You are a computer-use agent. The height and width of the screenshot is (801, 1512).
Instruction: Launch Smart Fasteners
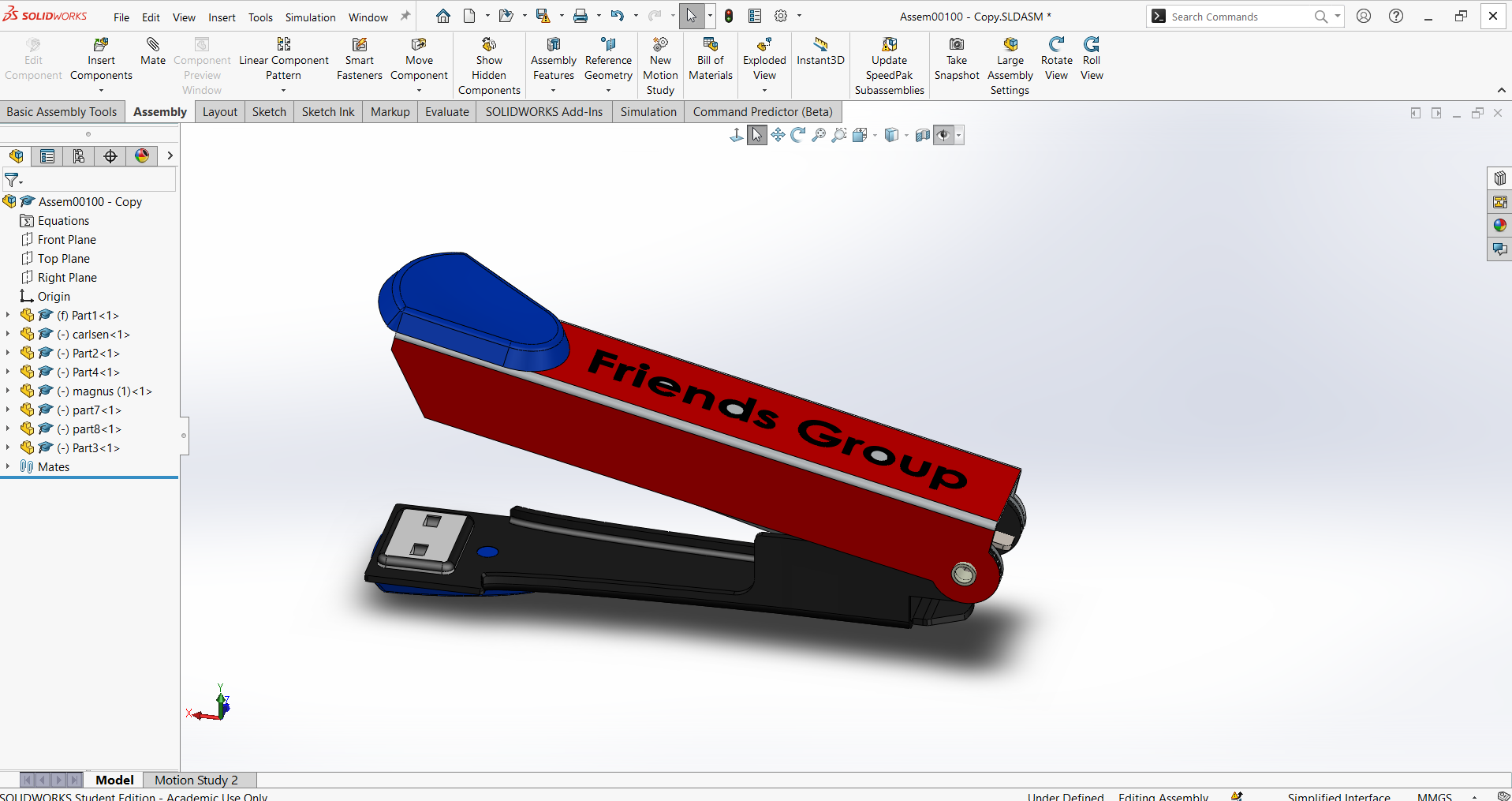[359, 60]
